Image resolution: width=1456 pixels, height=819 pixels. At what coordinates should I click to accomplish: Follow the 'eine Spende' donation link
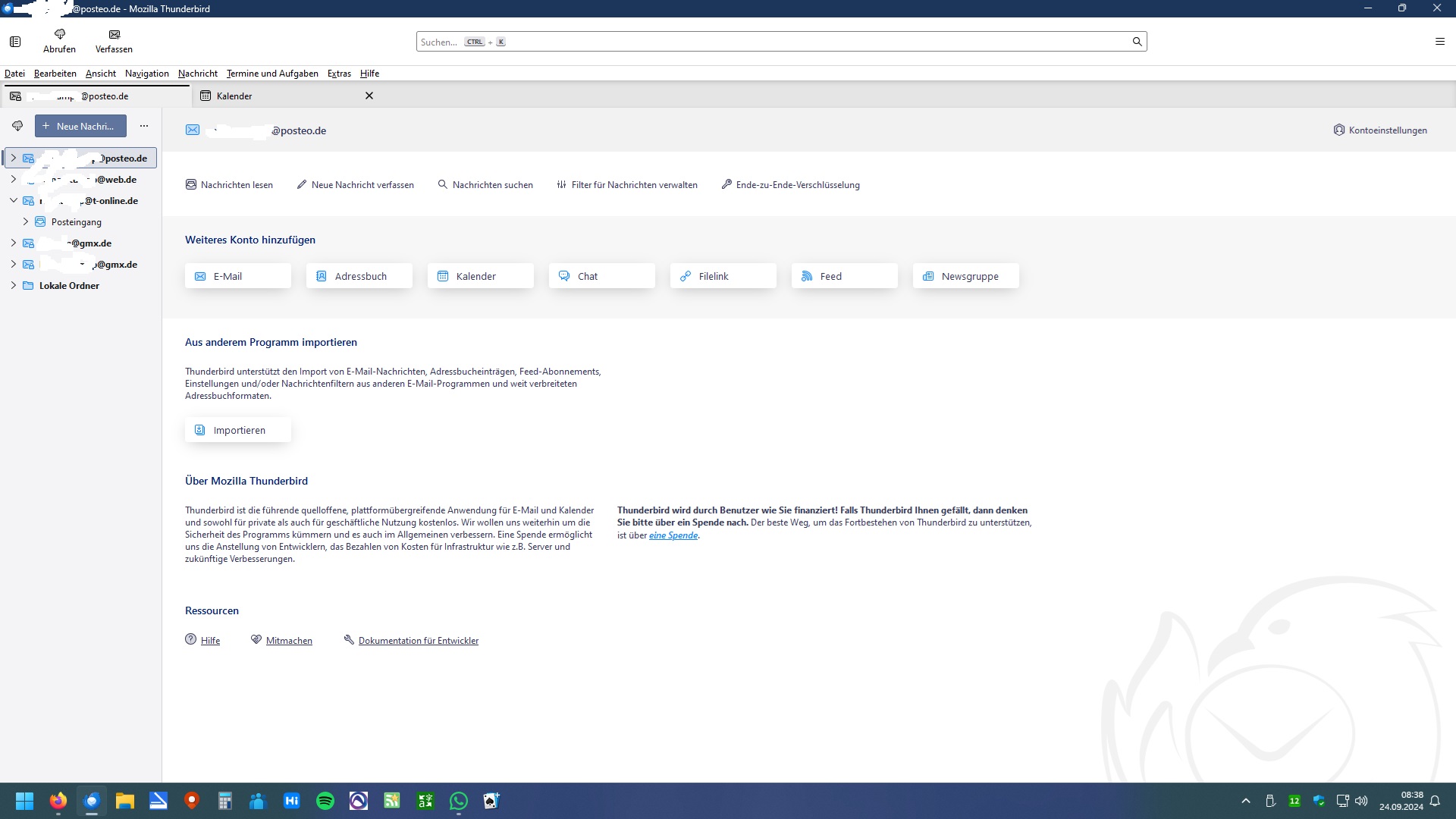tap(673, 535)
